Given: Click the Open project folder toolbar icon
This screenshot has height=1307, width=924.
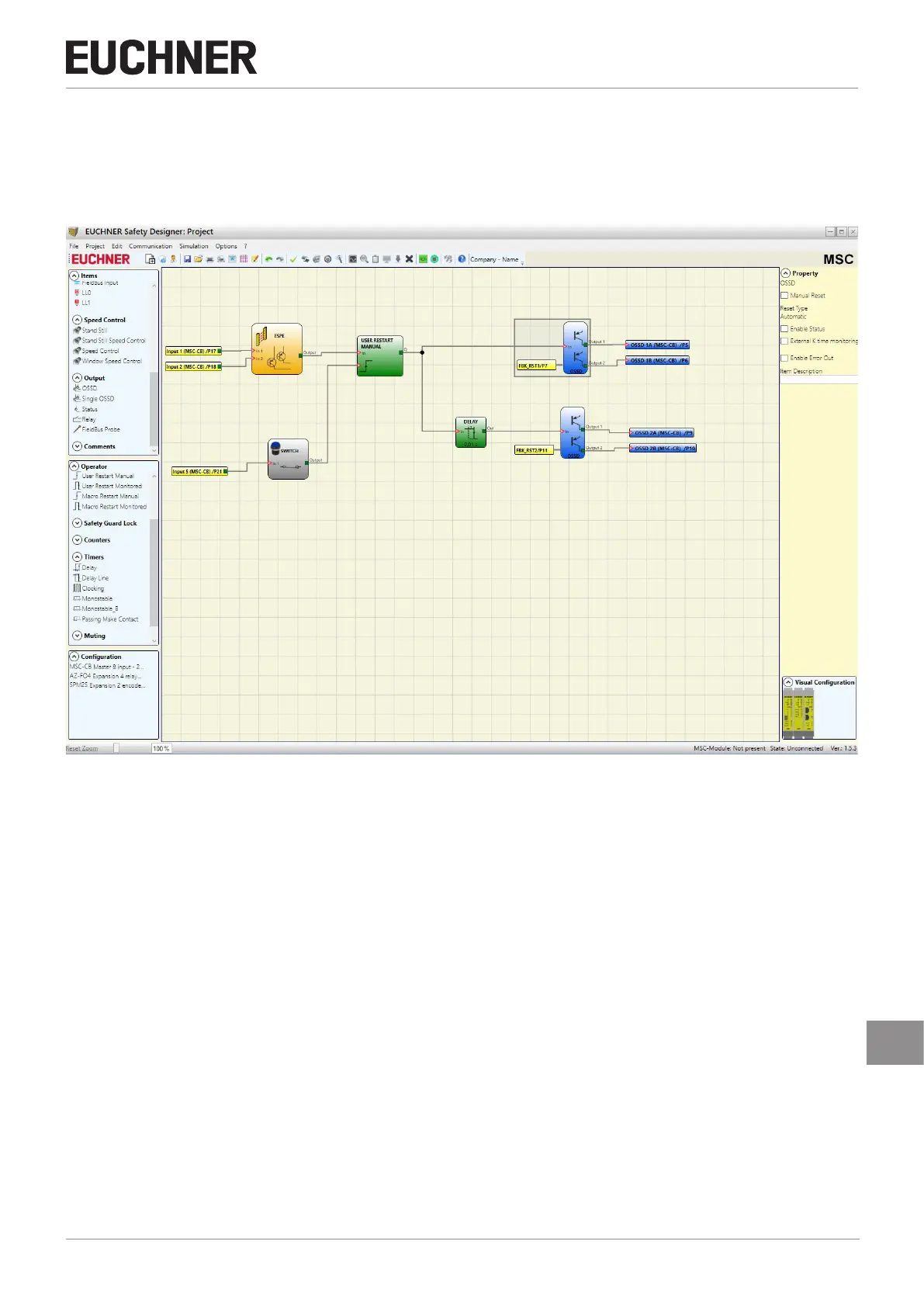Looking at the screenshot, I should coord(198,259).
